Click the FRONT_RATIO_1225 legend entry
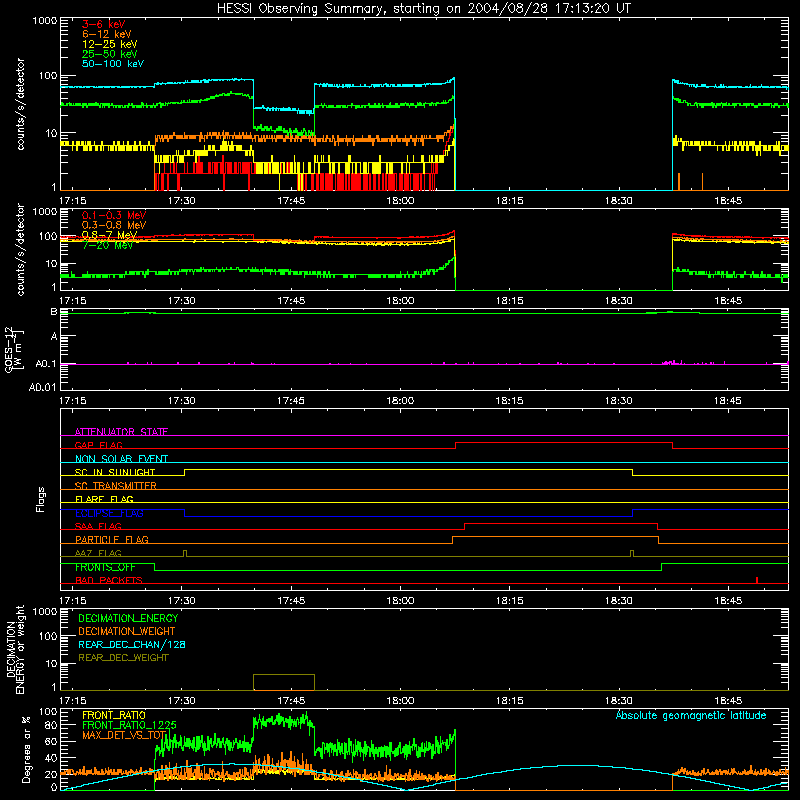Image resolution: width=800 pixels, height=800 pixels. pyautogui.click(x=129, y=725)
